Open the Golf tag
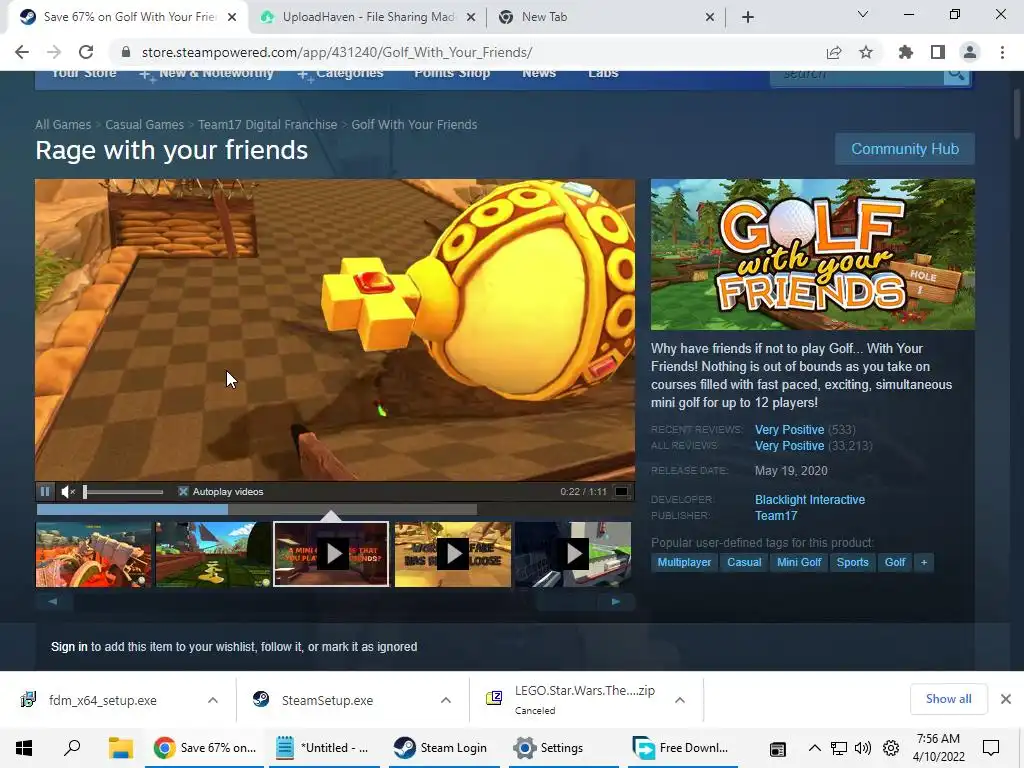 point(895,562)
